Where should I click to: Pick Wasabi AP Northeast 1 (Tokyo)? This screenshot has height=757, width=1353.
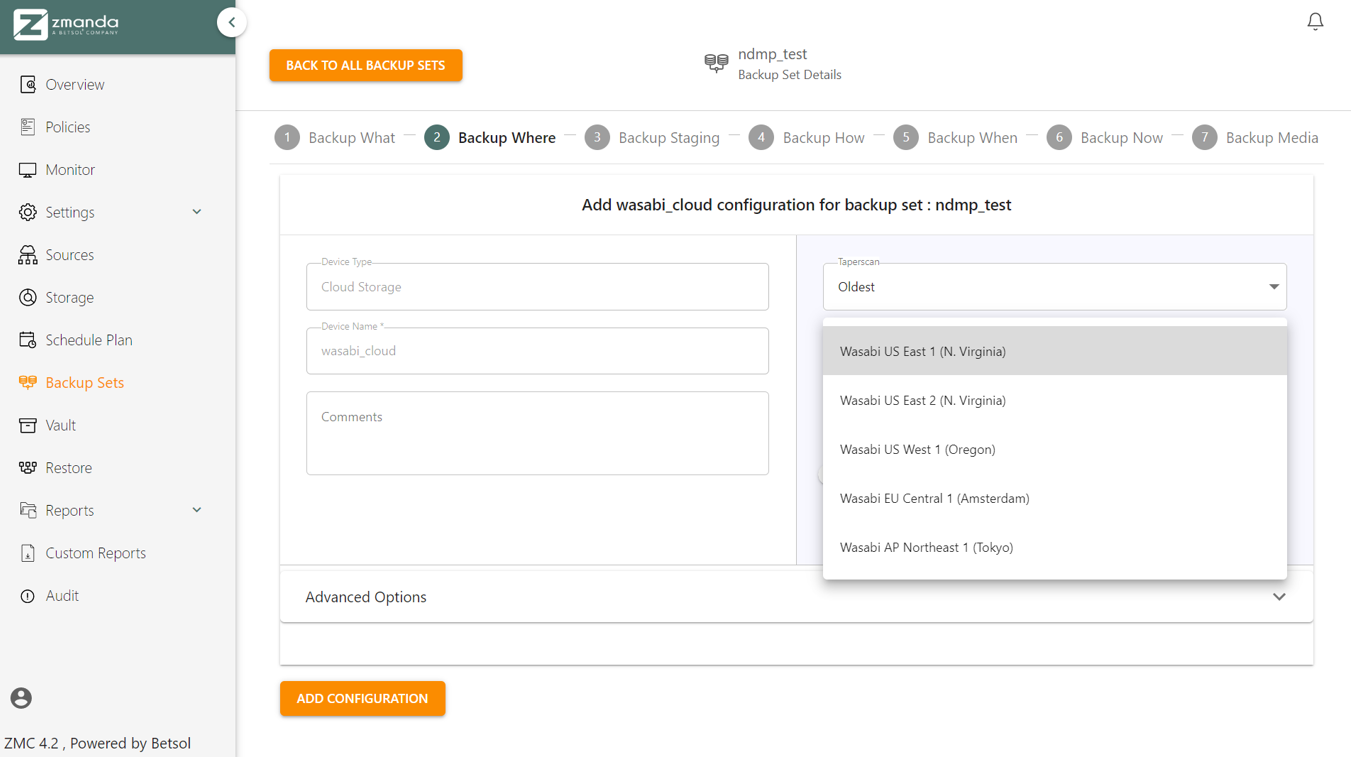pos(1054,547)
